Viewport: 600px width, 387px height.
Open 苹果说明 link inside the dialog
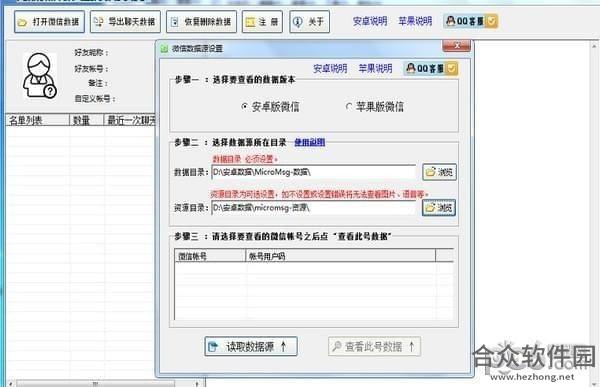[x=375, y=69]
